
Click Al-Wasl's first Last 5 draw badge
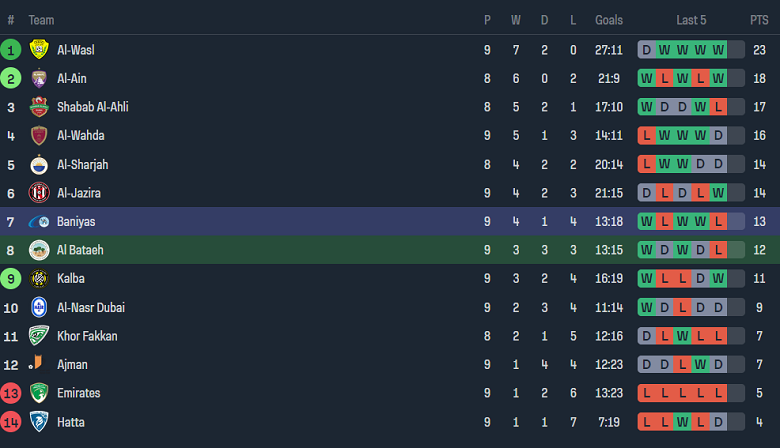click(647, 49)
